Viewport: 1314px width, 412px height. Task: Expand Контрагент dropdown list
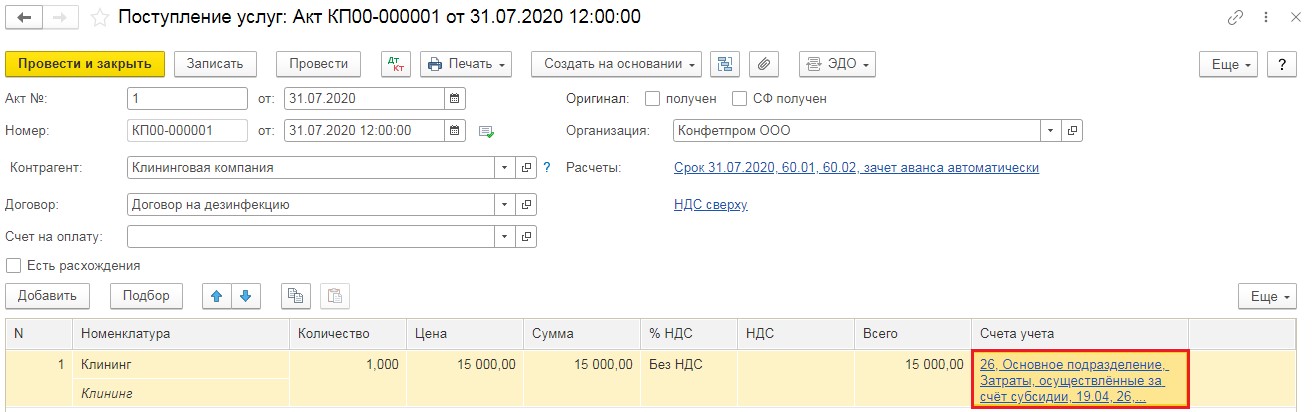506,167
